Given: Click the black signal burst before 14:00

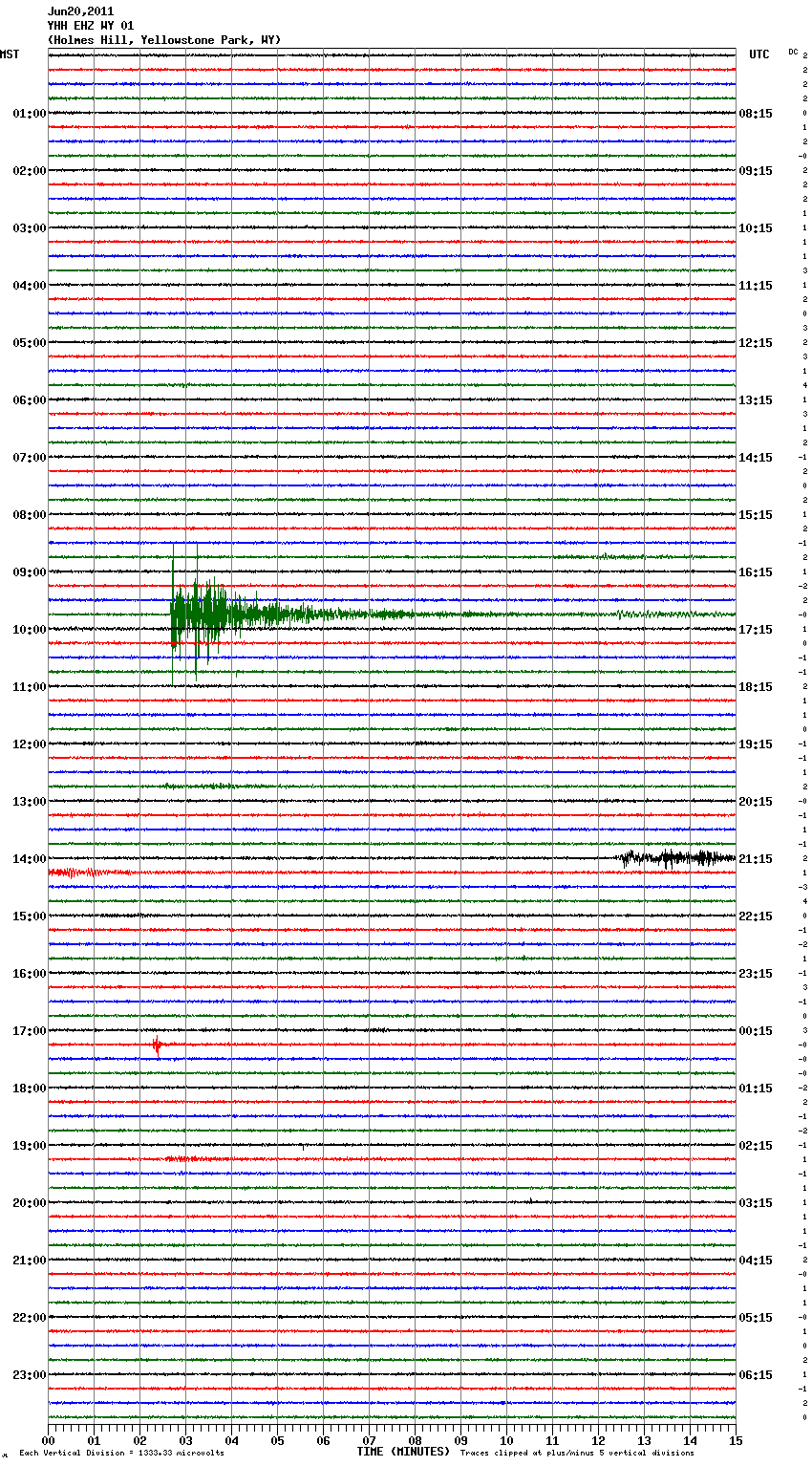Looking at the screenshot, I should [x=676, y=858].
